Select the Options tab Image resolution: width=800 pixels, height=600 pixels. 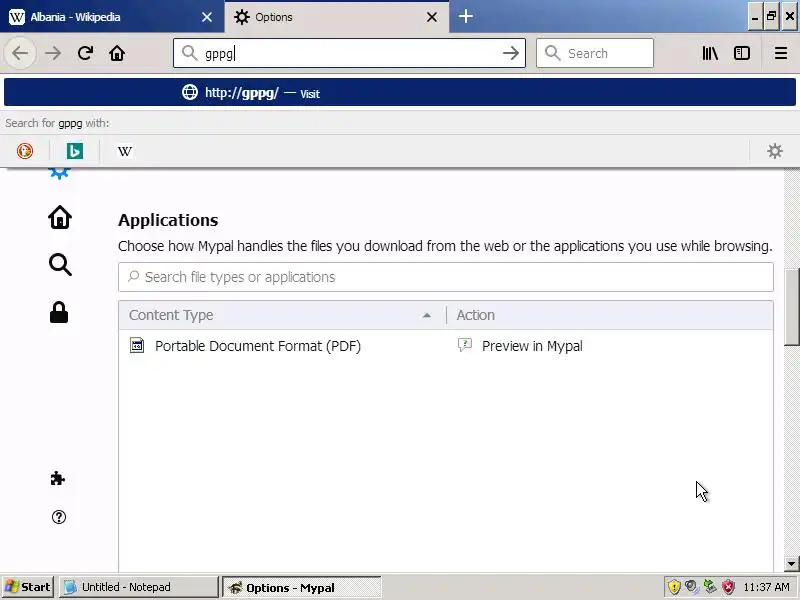coord(327,17)
